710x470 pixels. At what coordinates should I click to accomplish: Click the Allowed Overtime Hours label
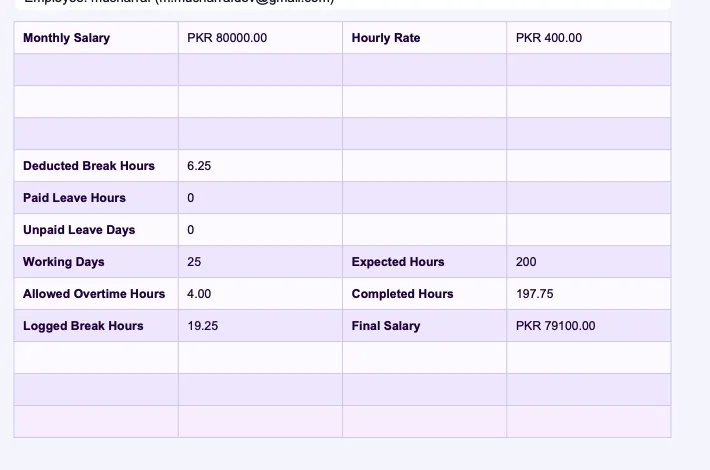94,294
